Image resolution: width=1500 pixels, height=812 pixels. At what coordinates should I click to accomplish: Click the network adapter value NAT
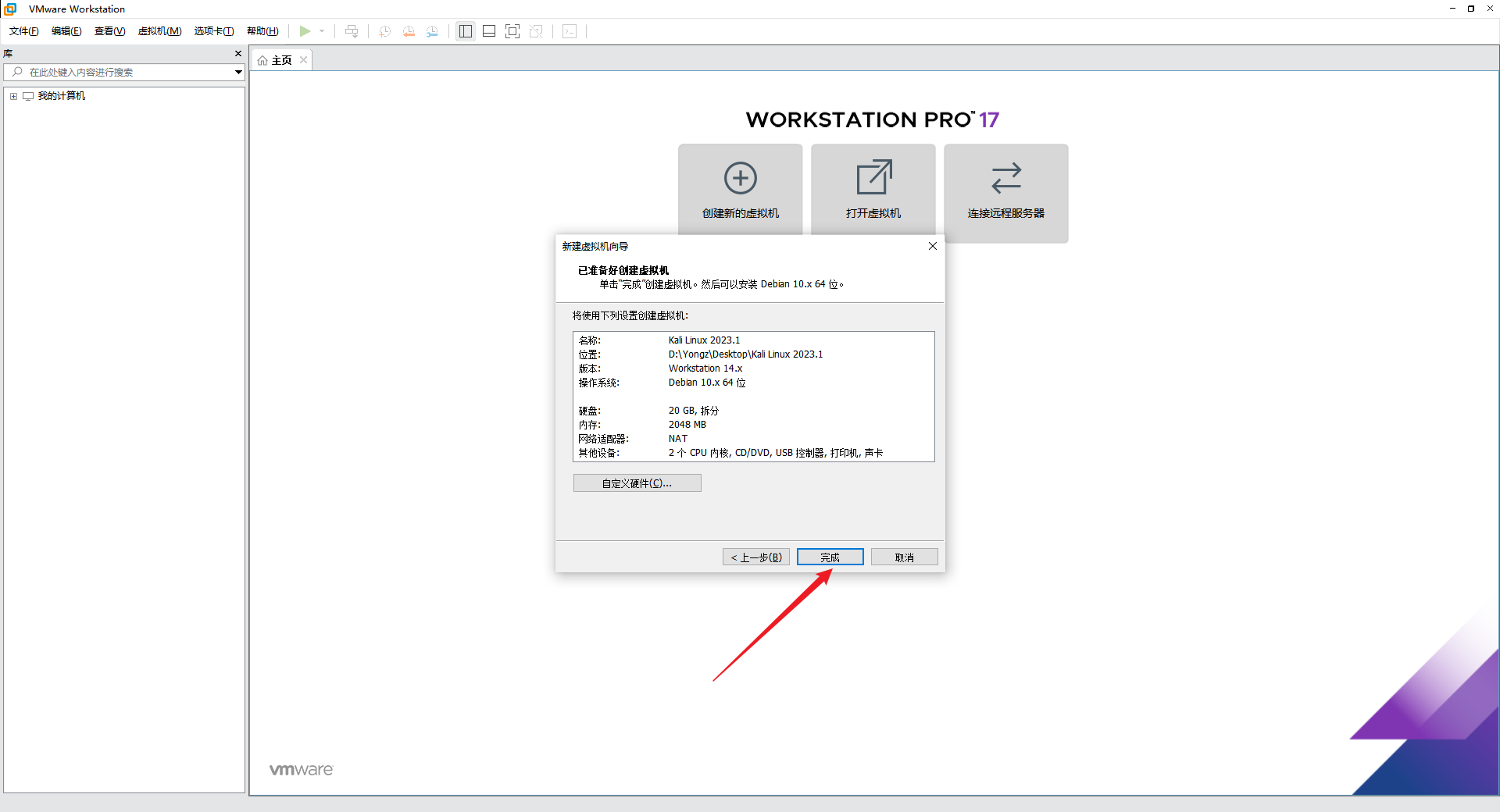click(x=678, y=439)
